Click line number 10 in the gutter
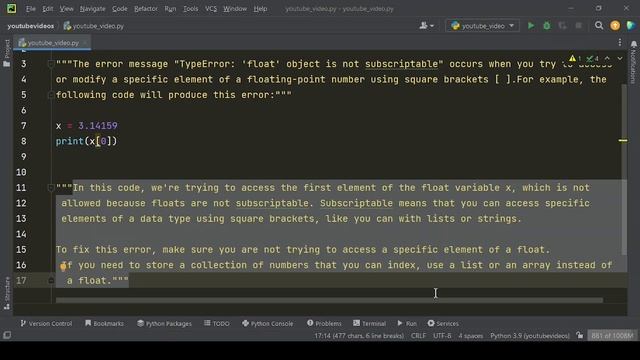 pos(21,172)
